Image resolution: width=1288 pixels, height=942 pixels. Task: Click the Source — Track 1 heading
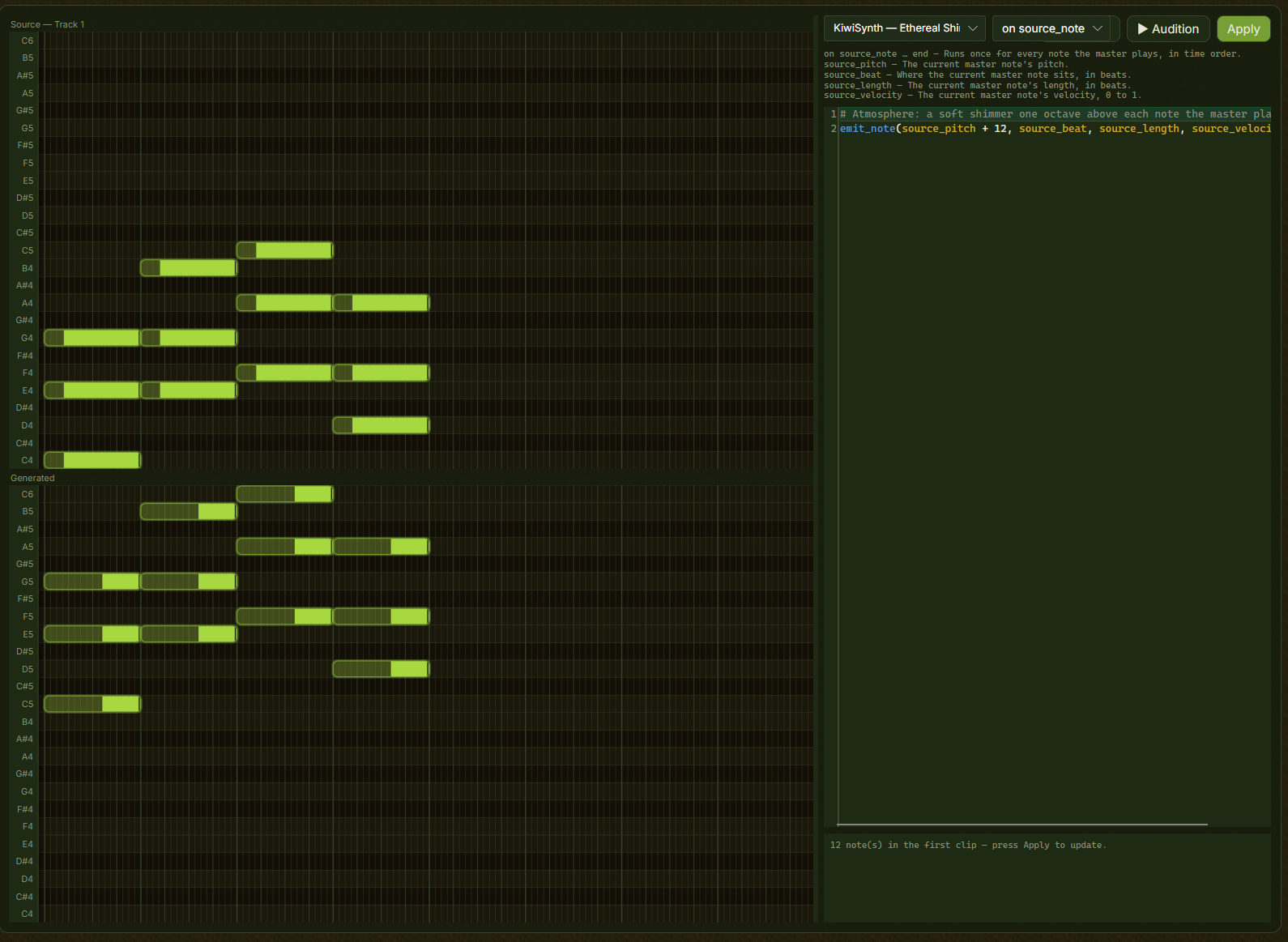point(47,24)
